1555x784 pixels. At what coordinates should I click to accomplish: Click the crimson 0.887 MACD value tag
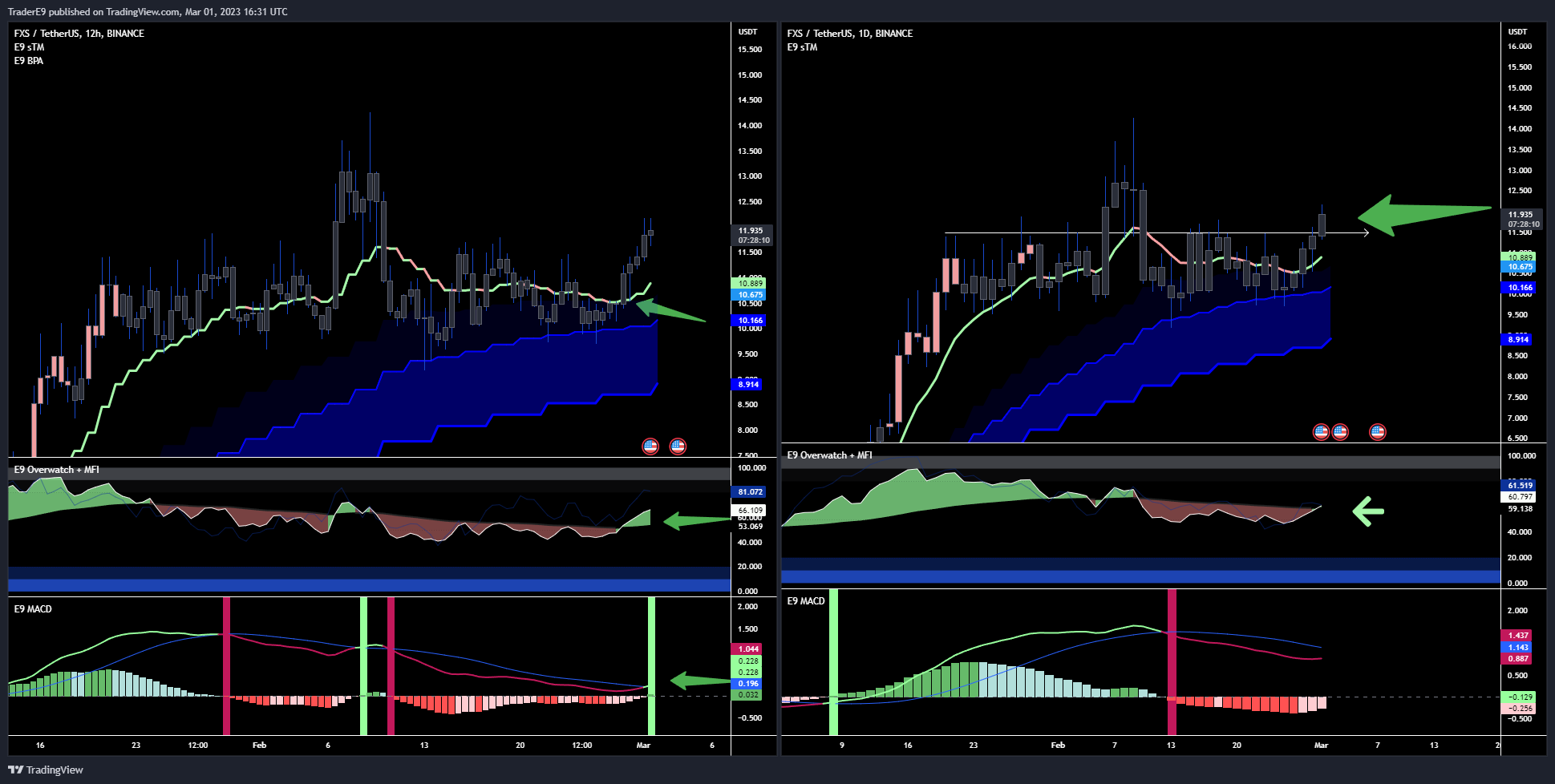[x=1517, y=658]
